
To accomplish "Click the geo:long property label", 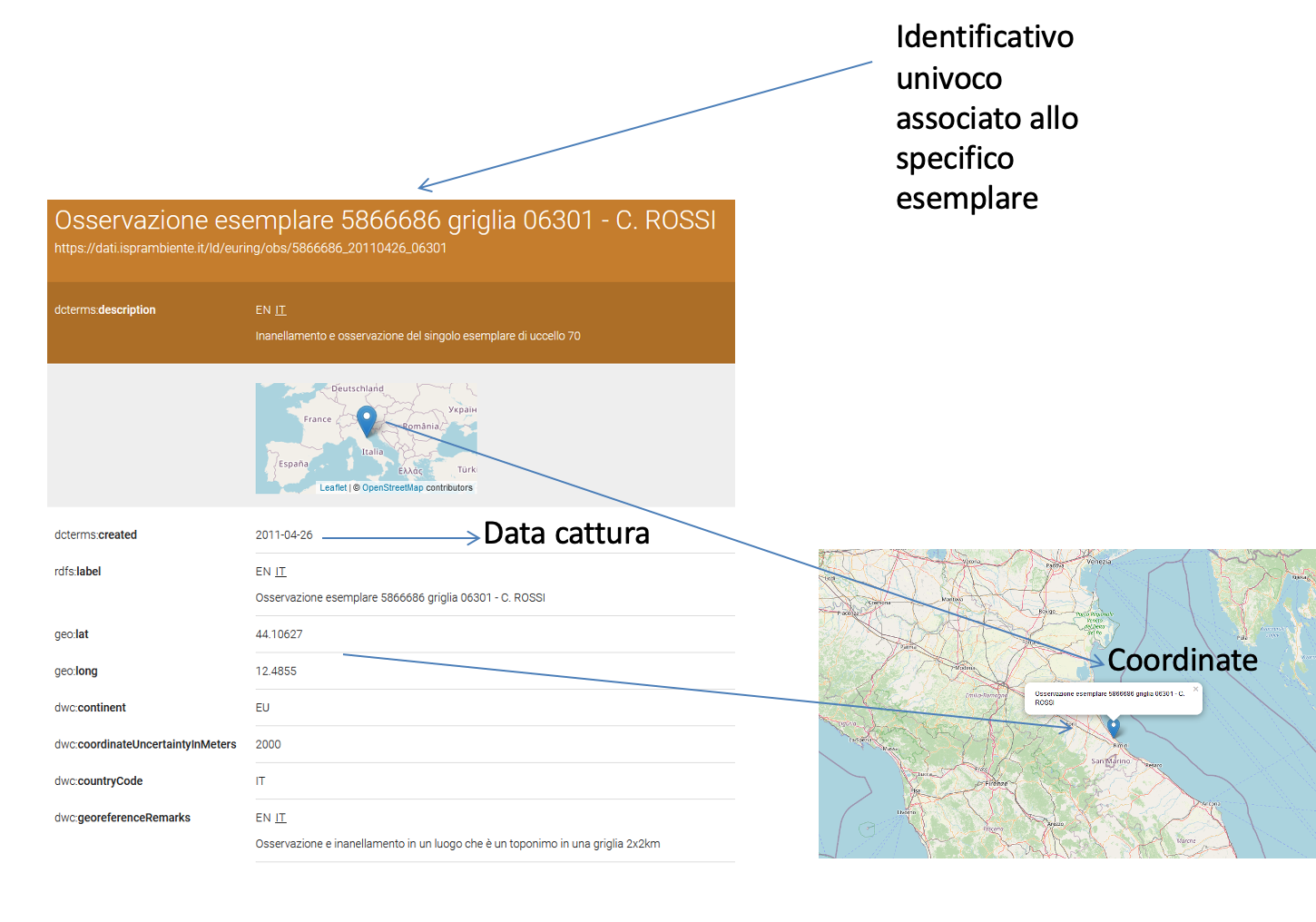I will click(x=75, y=672).
